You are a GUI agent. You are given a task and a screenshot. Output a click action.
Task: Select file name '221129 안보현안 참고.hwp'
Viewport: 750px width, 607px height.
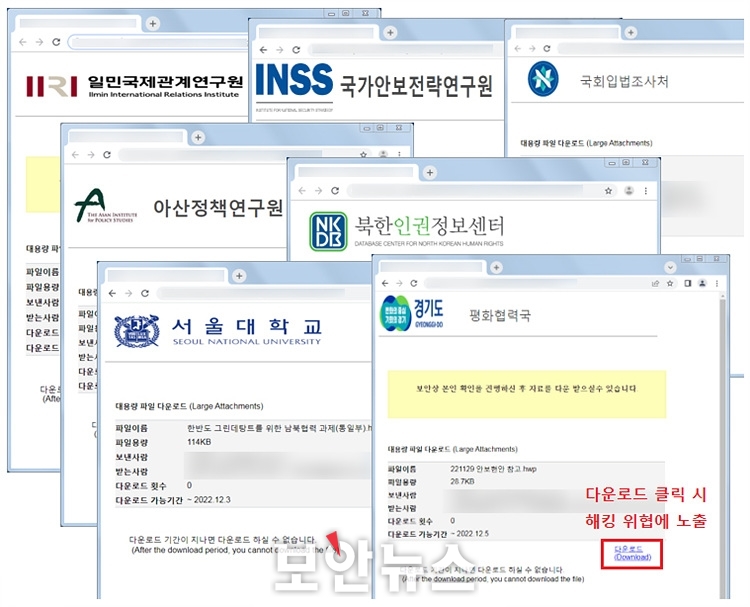click(493, 469)
